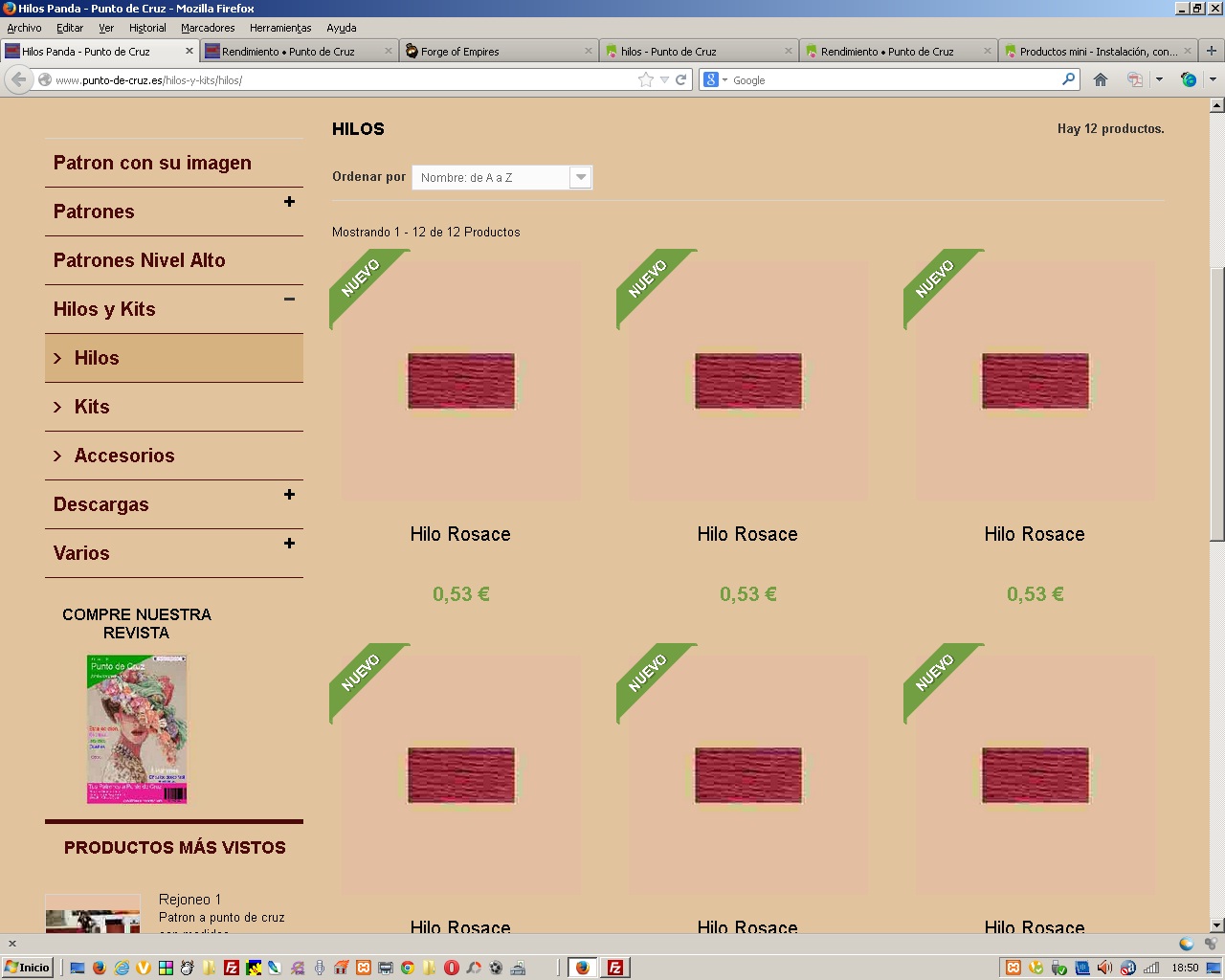The width and height of the screenshot is (1225, 980).
Task: Launch Internet Explorer from quick launch
Action: coord(122,968)
